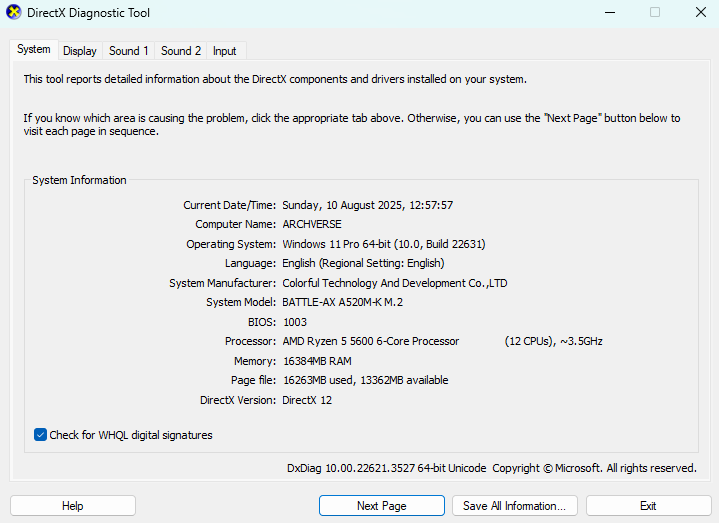The image size is (719, 523).
Task: Uncheck Check for WHQL digital signatures
Action: 40,435
